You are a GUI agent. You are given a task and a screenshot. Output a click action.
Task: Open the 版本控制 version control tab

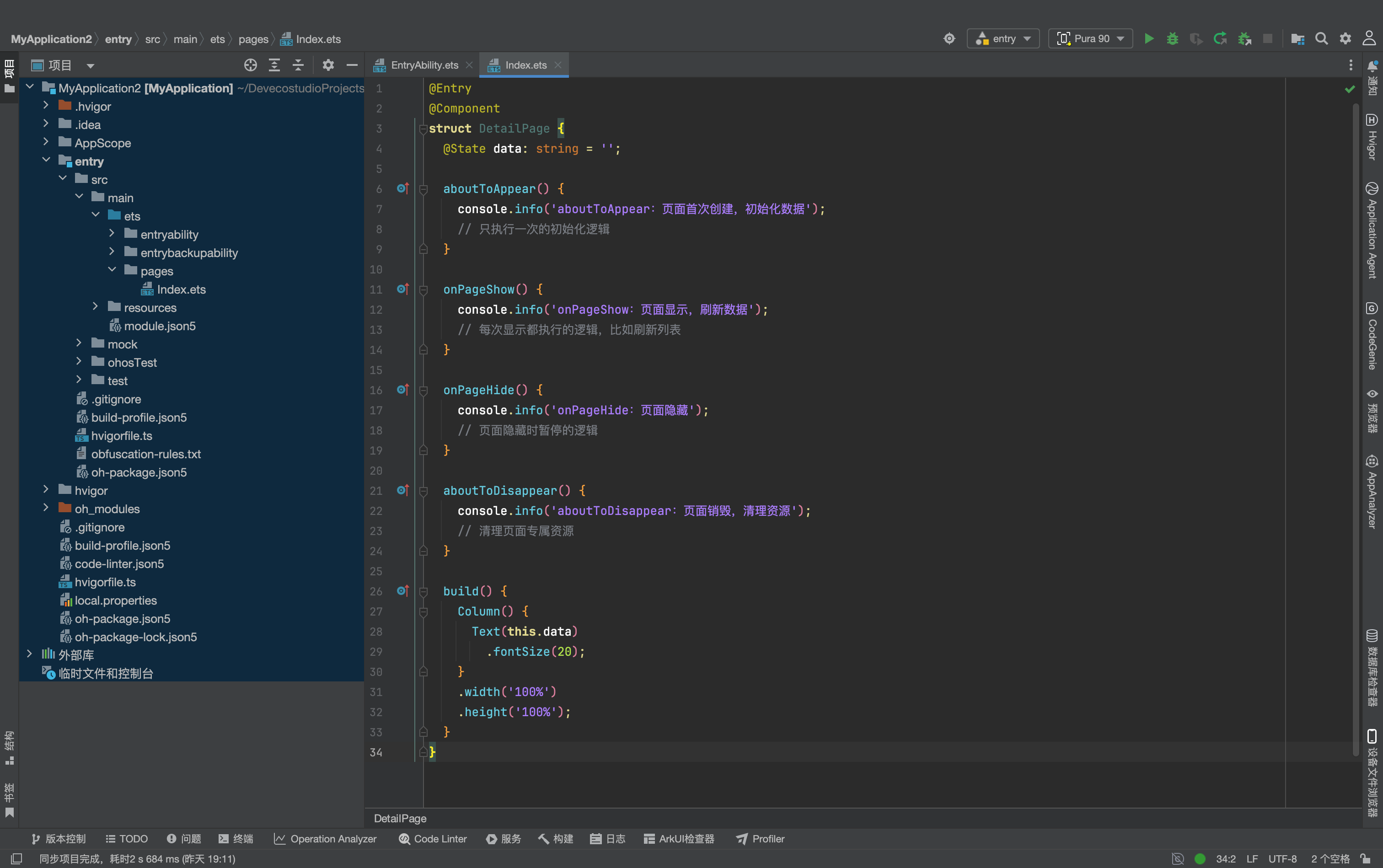pyautogui.click(x=58, y=839)
